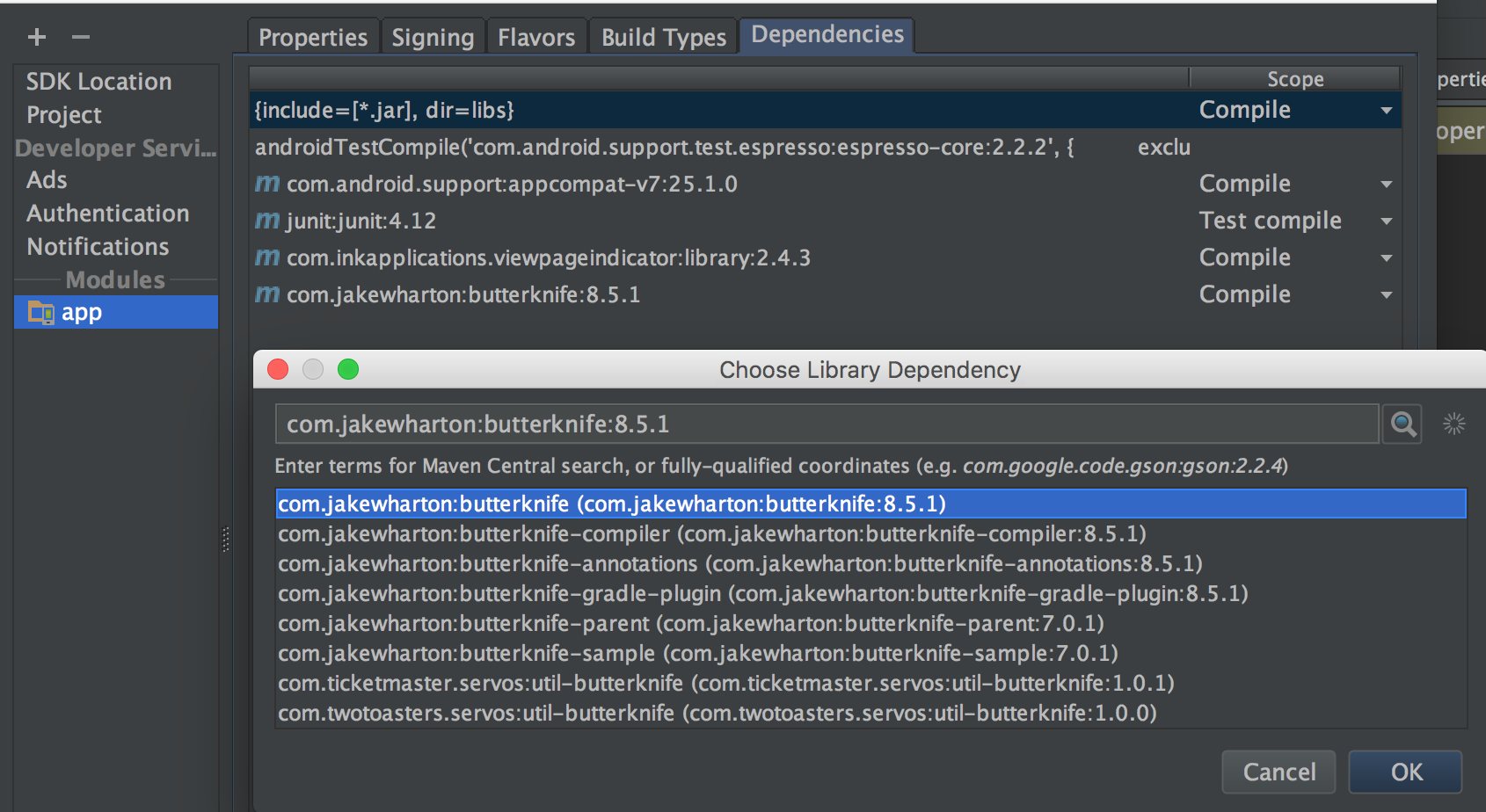1486x812 pixels.
Task: Switch to the Properties tab
Action: 313,37
